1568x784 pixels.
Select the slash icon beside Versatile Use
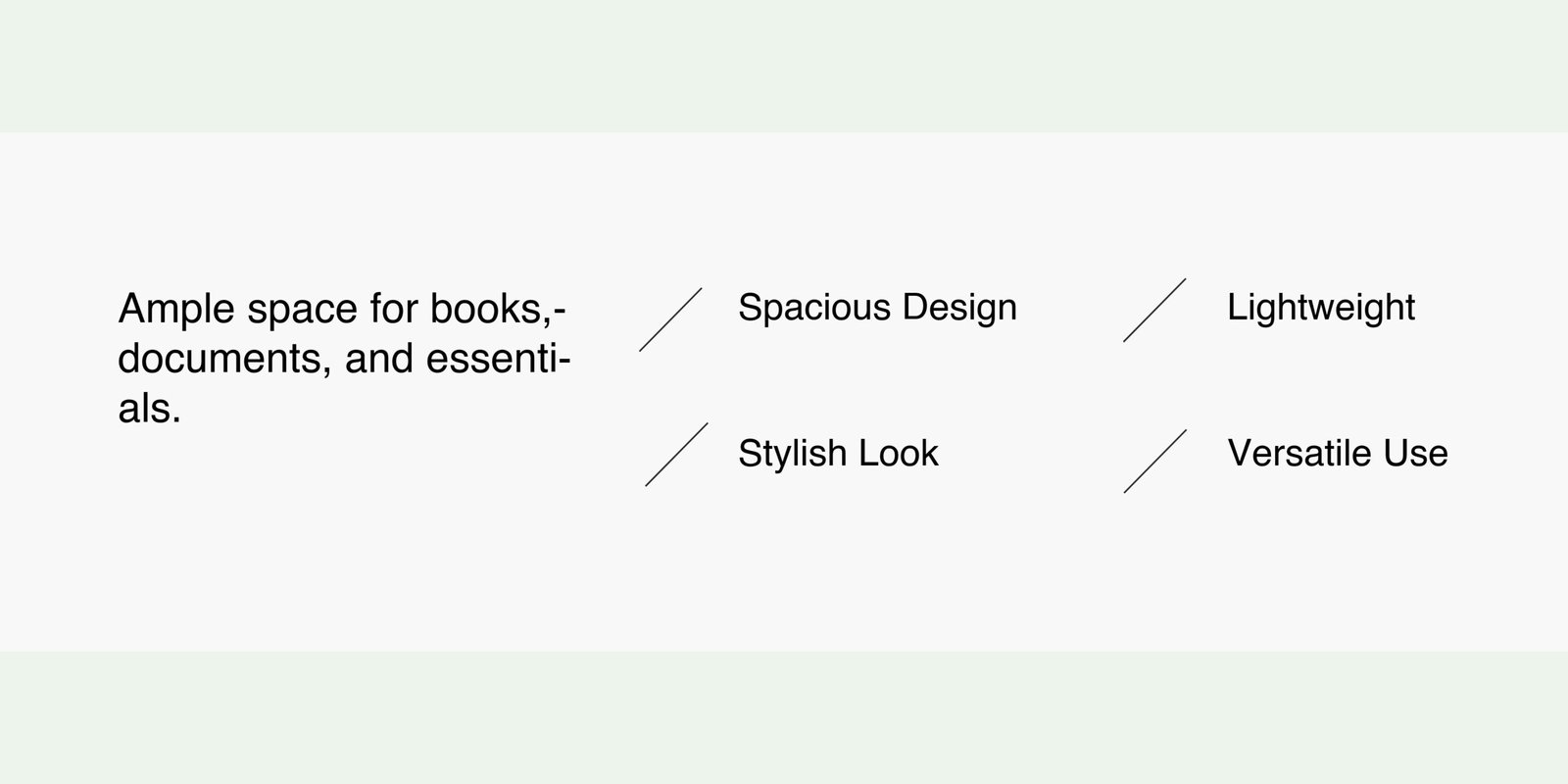(x=1155, y=461)
